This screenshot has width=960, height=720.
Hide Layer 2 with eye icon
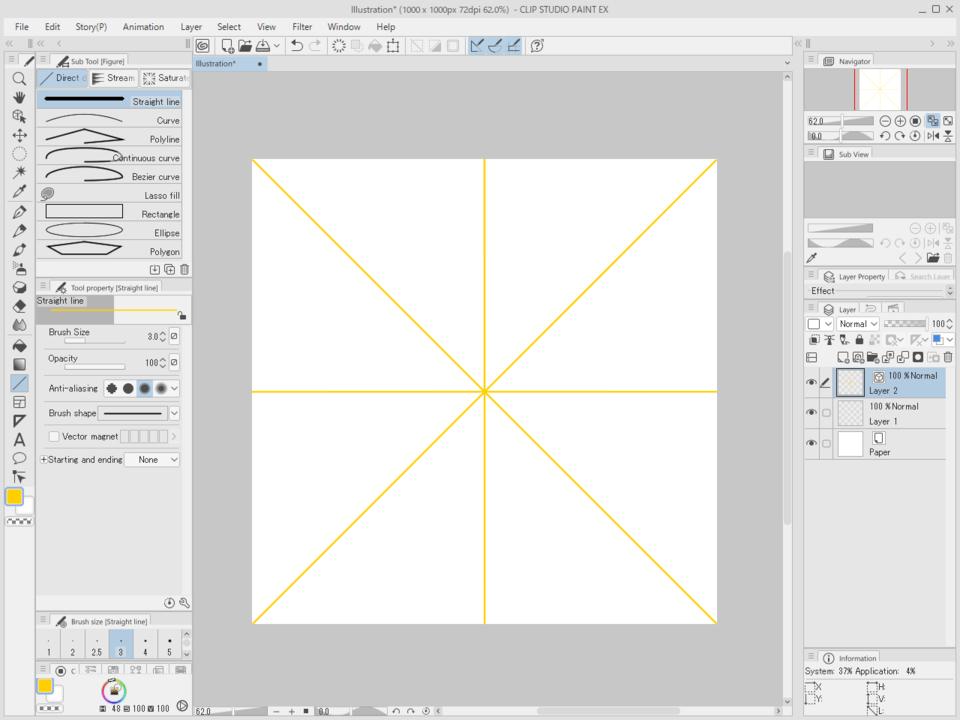tap(811, 382)
